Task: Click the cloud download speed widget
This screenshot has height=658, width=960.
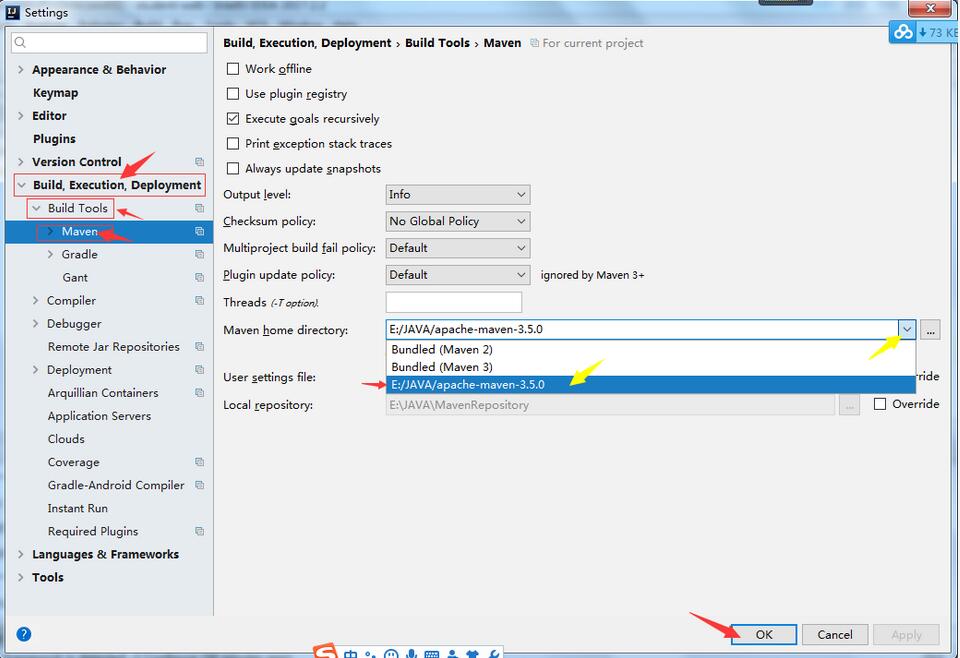Action: [923, 32]
